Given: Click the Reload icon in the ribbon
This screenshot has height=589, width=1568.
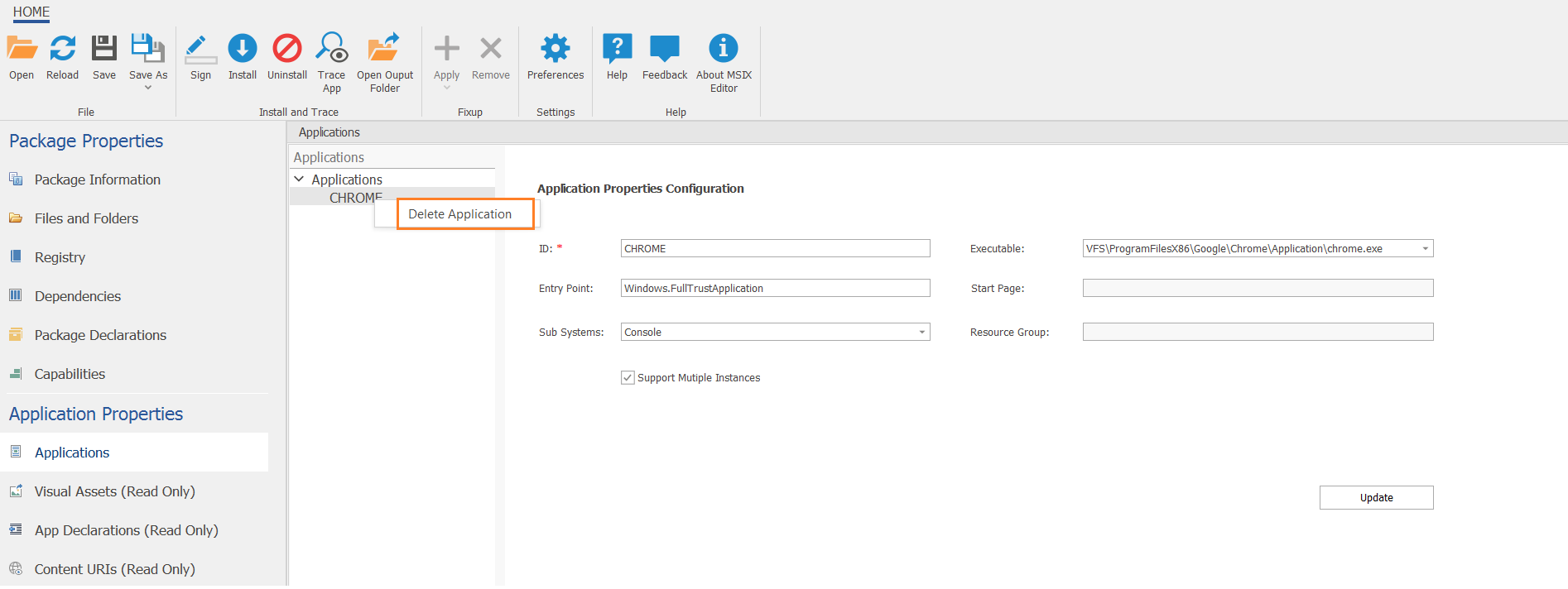Looking at the screenshot, I should point(62,49).
